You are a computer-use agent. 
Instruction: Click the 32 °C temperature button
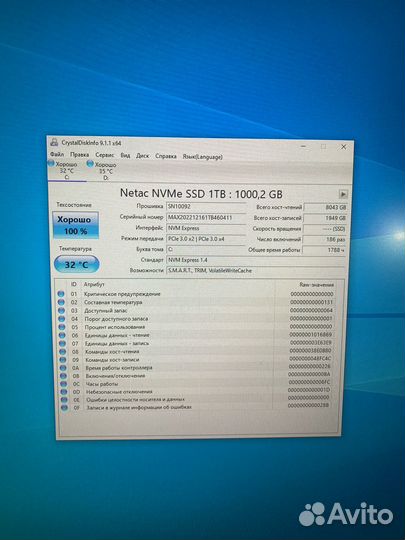[76, 264]
